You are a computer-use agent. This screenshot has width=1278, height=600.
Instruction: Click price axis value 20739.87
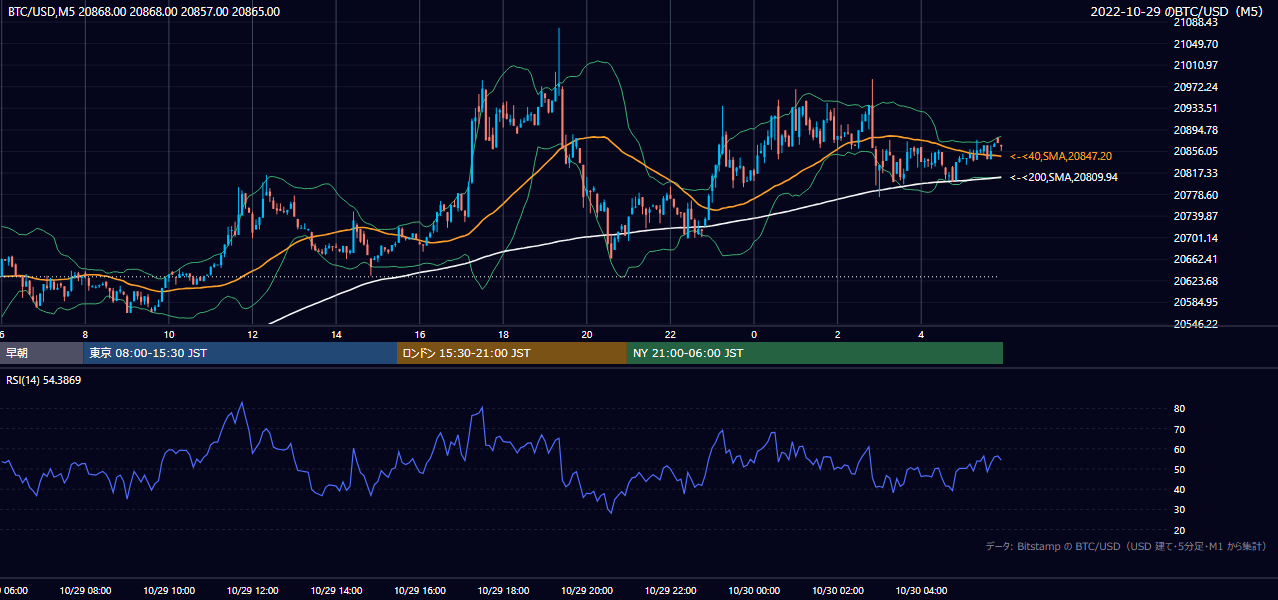1196,216
